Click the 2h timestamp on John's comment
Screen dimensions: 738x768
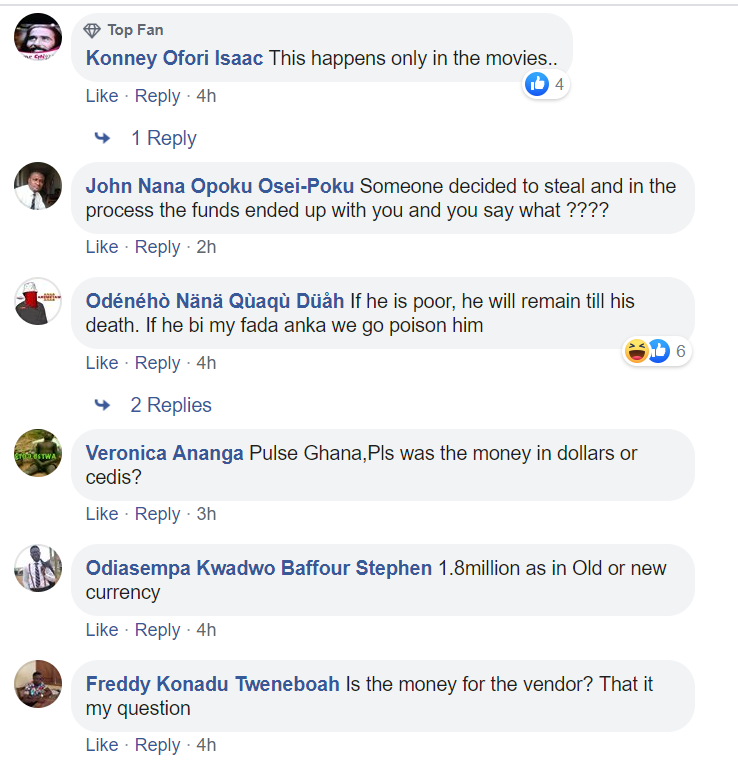[206, 247]
